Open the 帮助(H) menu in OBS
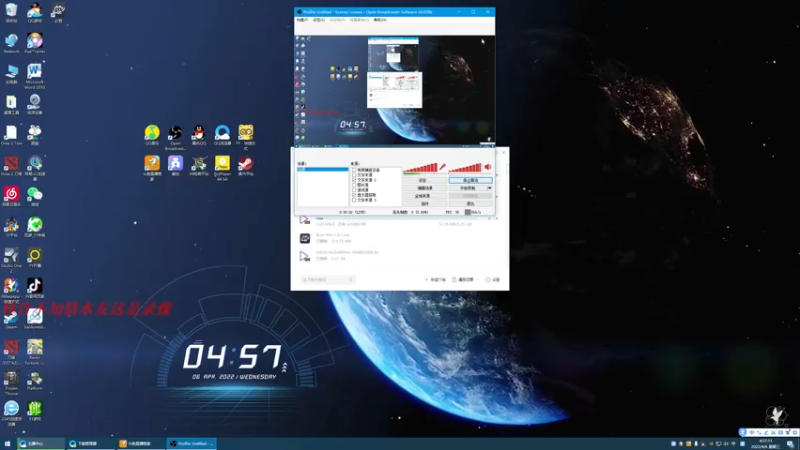The height and width of the screenshot is (450, 800). 380,20
